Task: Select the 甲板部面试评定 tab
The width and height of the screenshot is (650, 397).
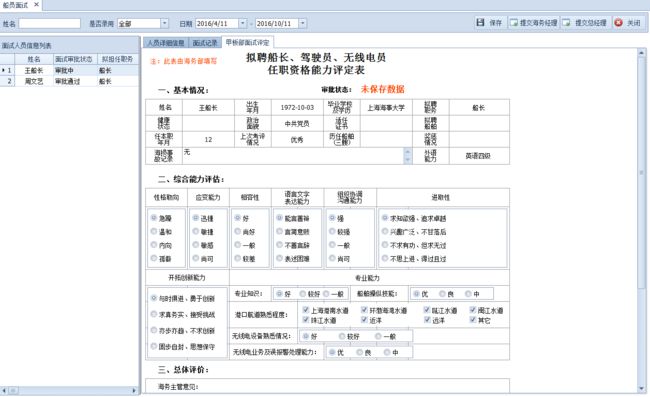Action: [247, 42]
